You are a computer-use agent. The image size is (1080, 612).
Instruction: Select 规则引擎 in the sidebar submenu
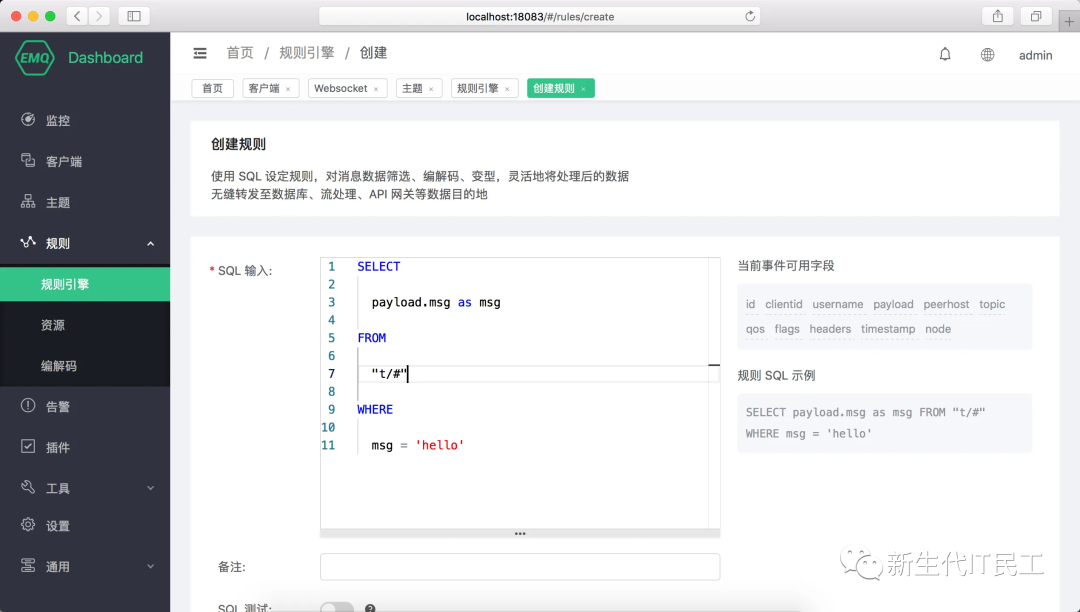pyautogui.click(x=85, y=284)
